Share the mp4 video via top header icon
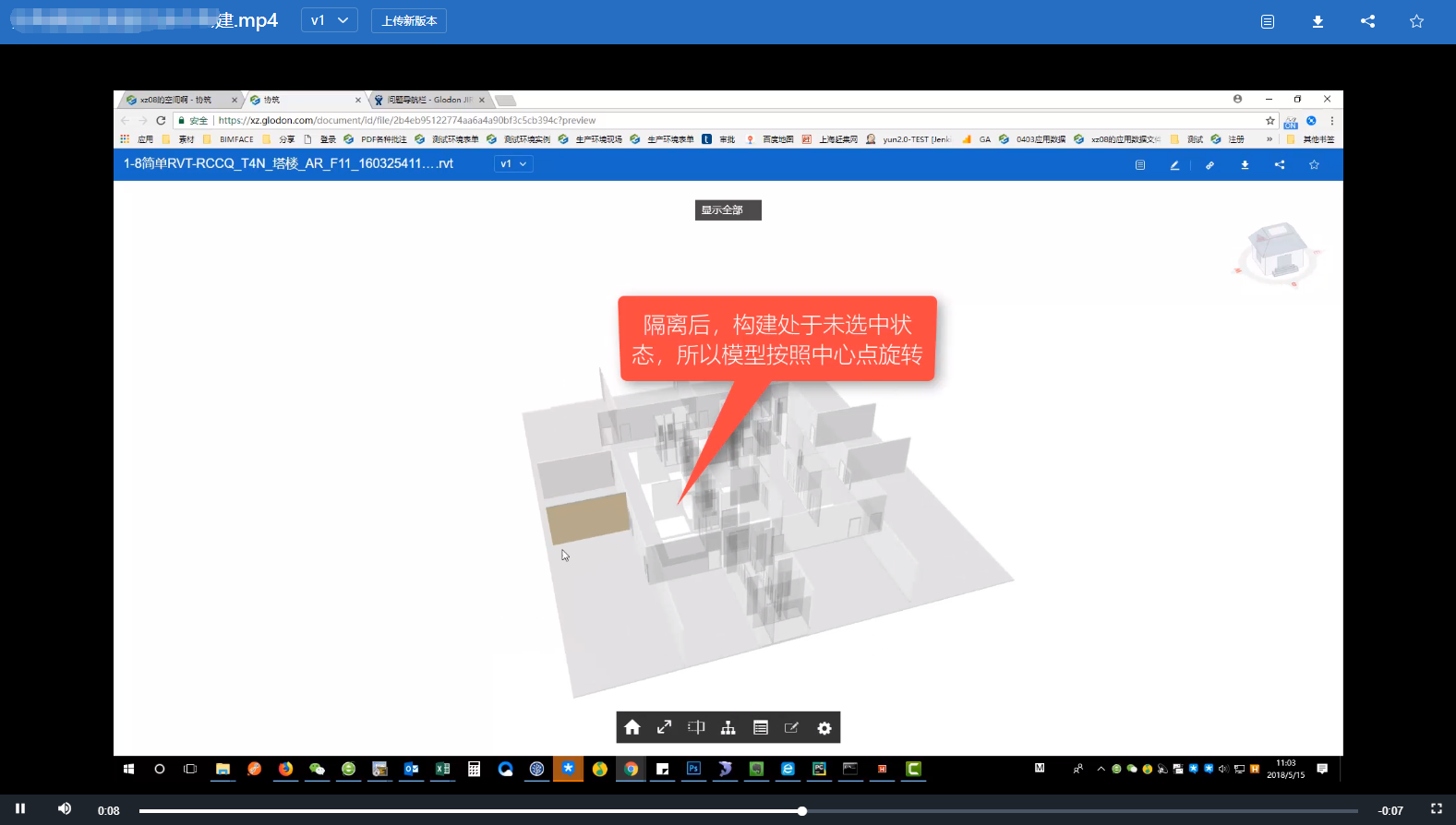 pyautogui.click(x=1367, y=21)
